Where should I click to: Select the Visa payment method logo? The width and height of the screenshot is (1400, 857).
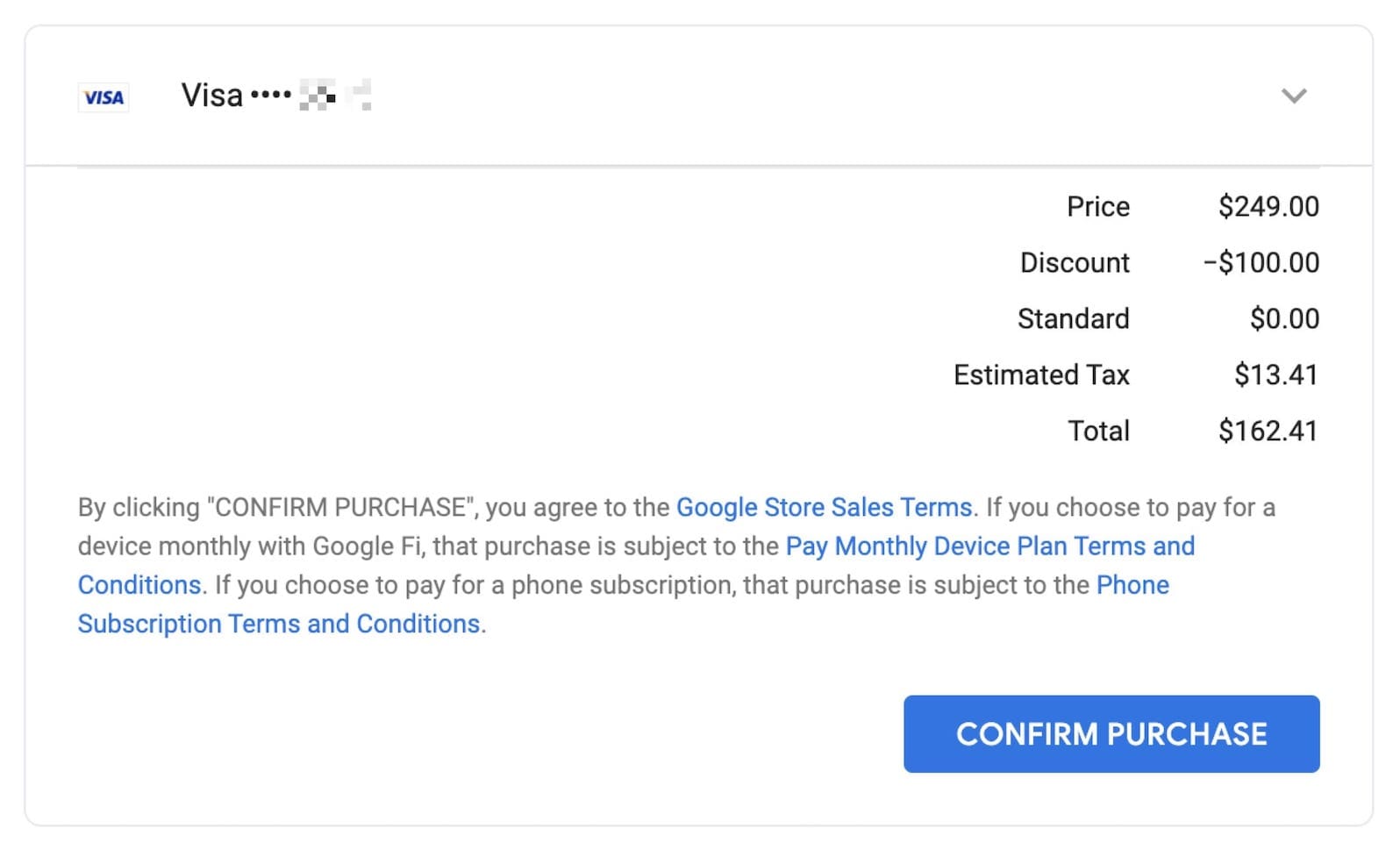click(x=103, y=97)
